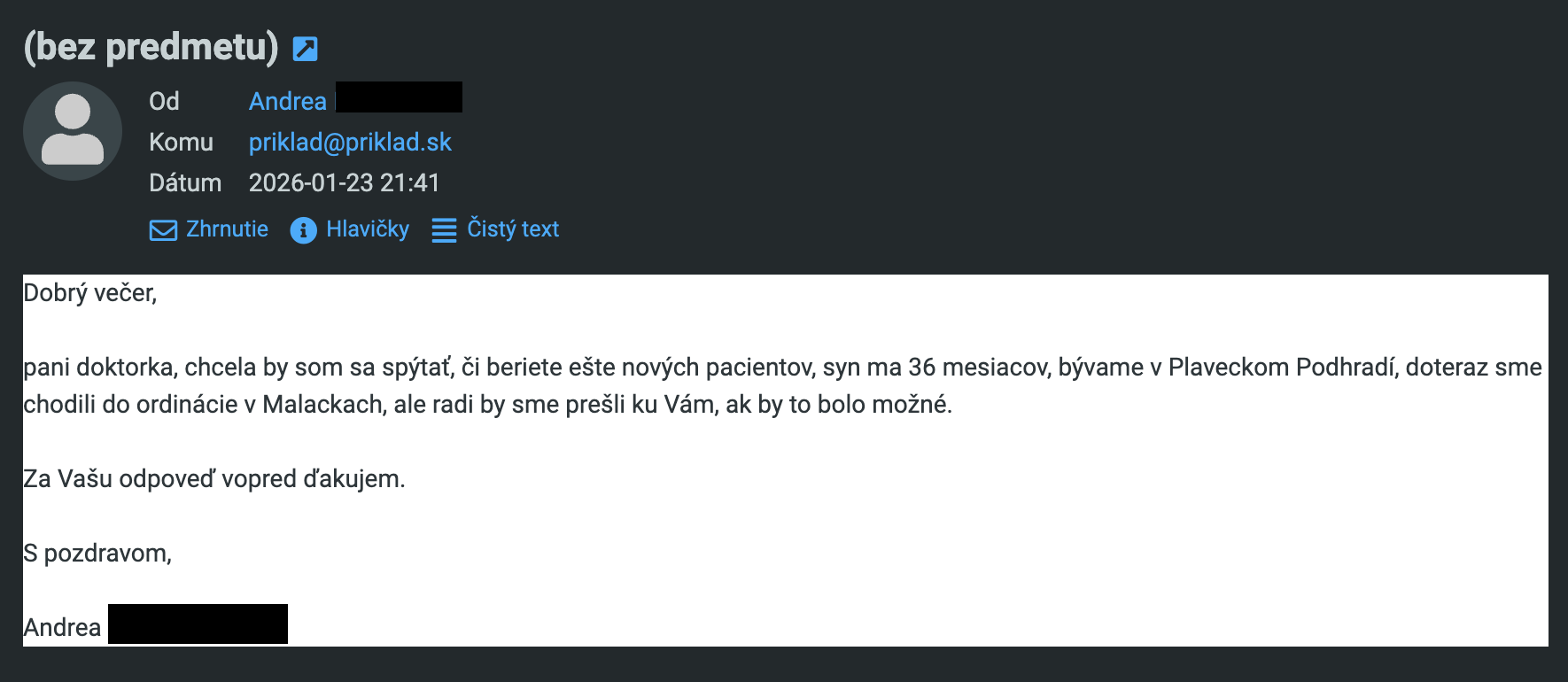Switch to Čistý text view
The image size is (1568, 682).
pos(513,229)
